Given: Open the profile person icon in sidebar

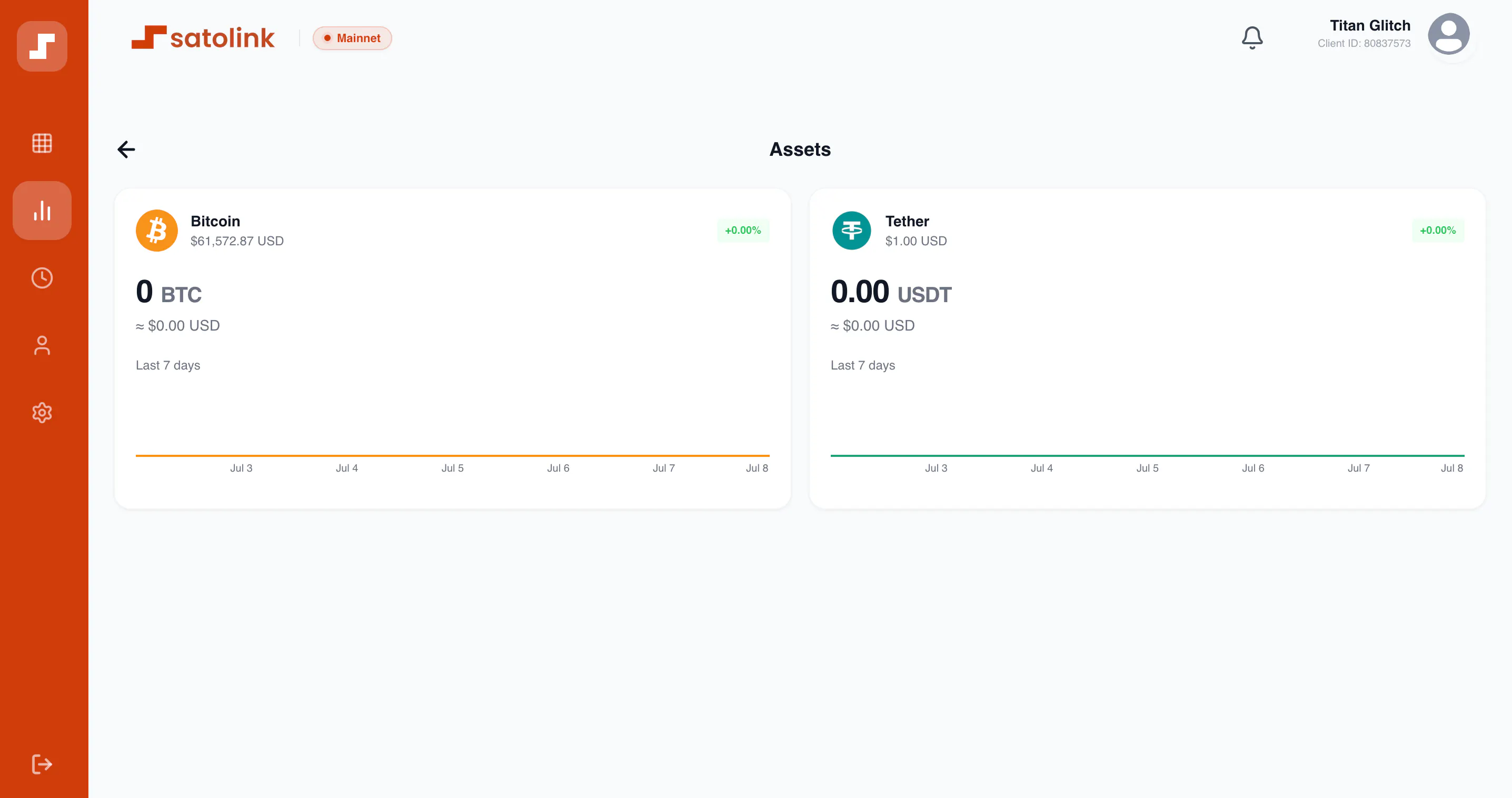Looking at the screenshot, I should [x=42, y=346].
